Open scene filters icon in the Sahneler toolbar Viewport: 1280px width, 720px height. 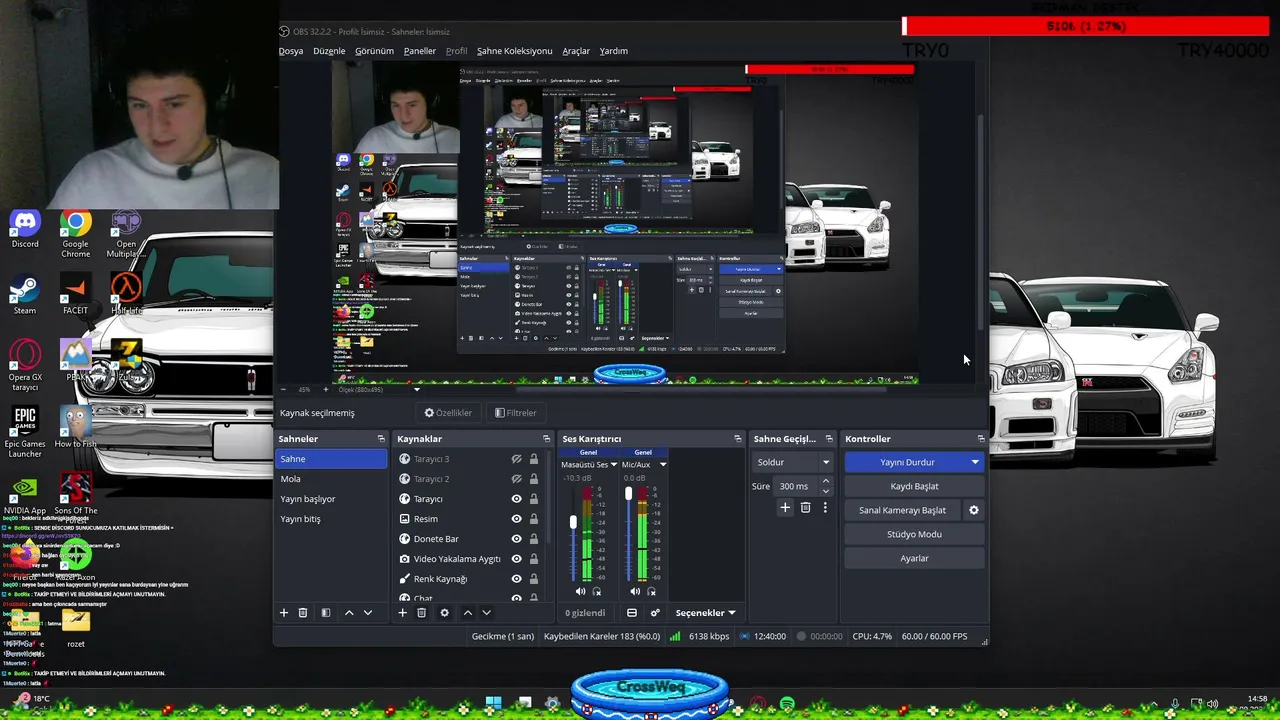pos(326,613)
